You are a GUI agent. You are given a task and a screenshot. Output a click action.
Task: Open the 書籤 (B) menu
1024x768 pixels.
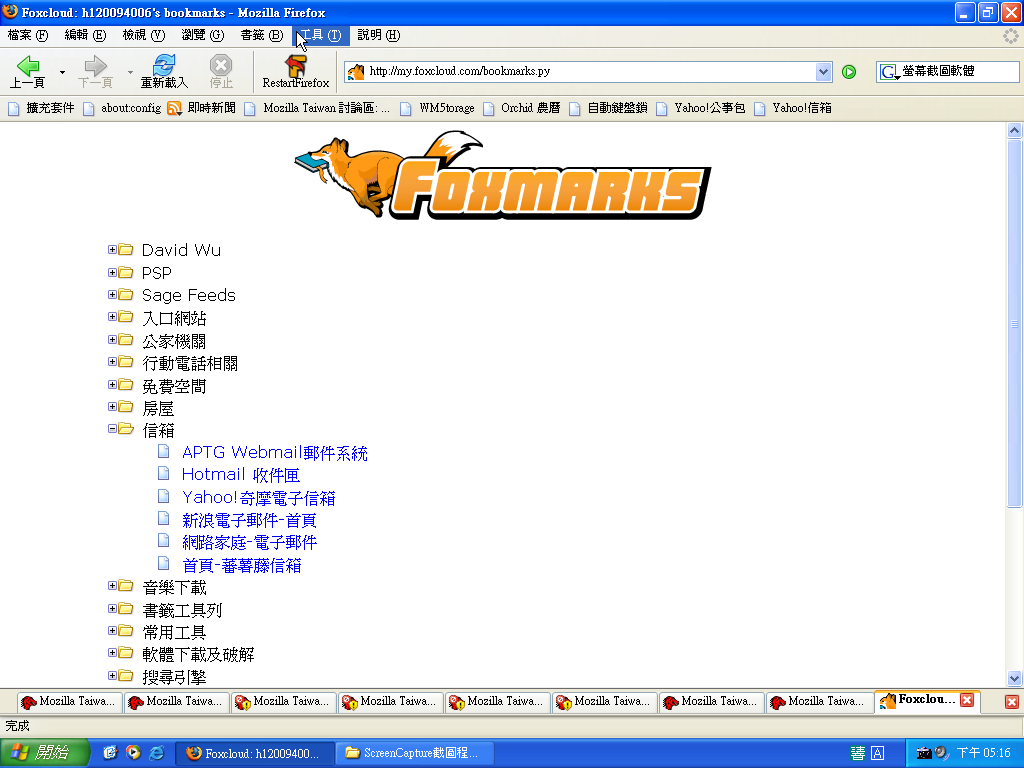tap(261, 35)
